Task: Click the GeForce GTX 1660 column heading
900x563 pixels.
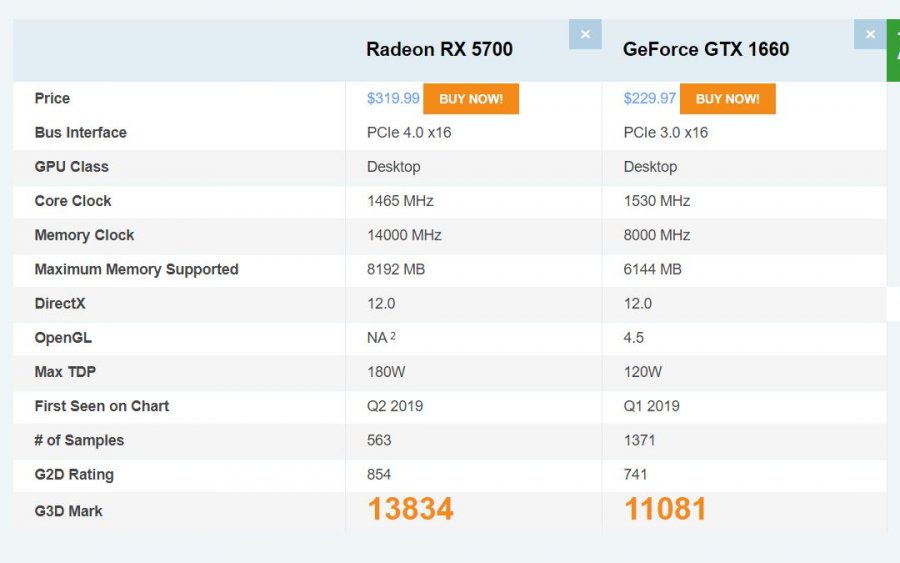Action: coord(706,49)
